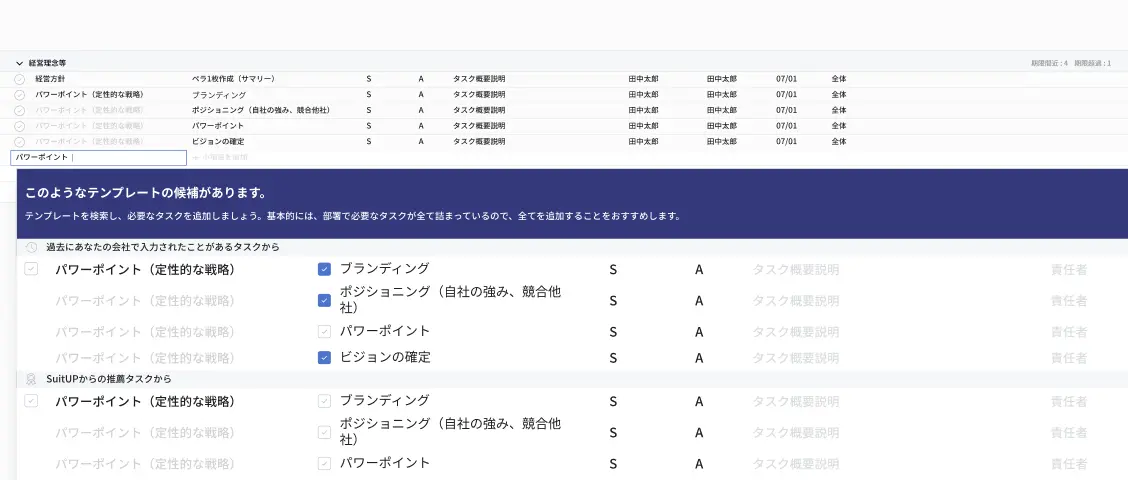Uncheck ビジョンの確定 template checkbox
The height and width of the screenshot is (480, 1128).
click(324, 357)
